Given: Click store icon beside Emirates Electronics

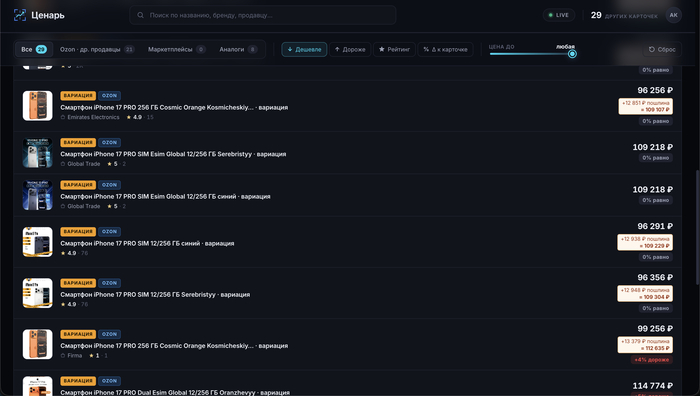Looking at the screenshot, I should pyautogui.click(x=63, y=117).
